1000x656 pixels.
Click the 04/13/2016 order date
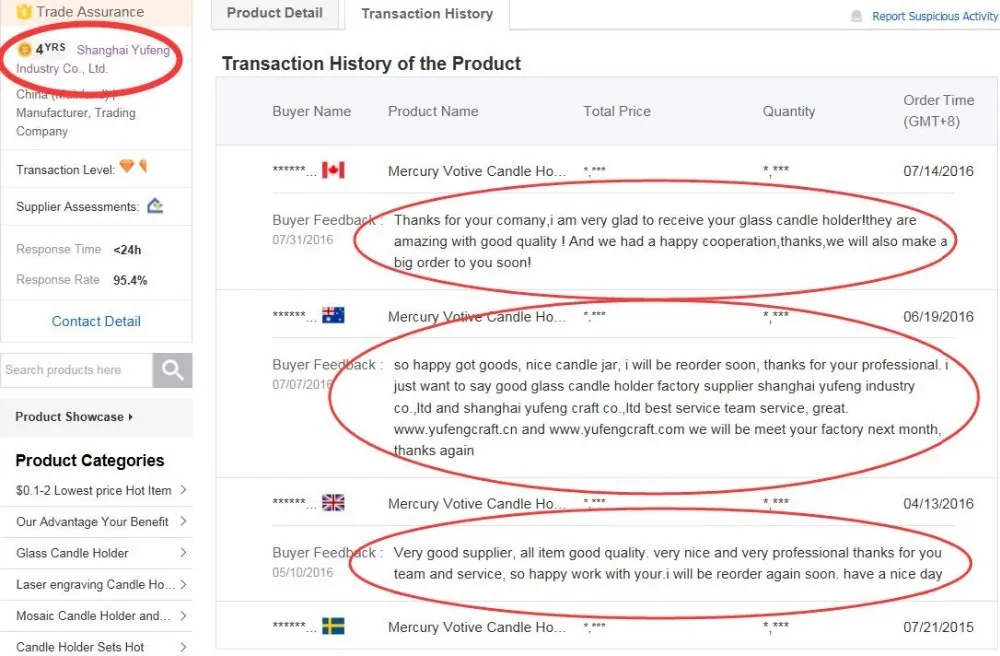938,504
